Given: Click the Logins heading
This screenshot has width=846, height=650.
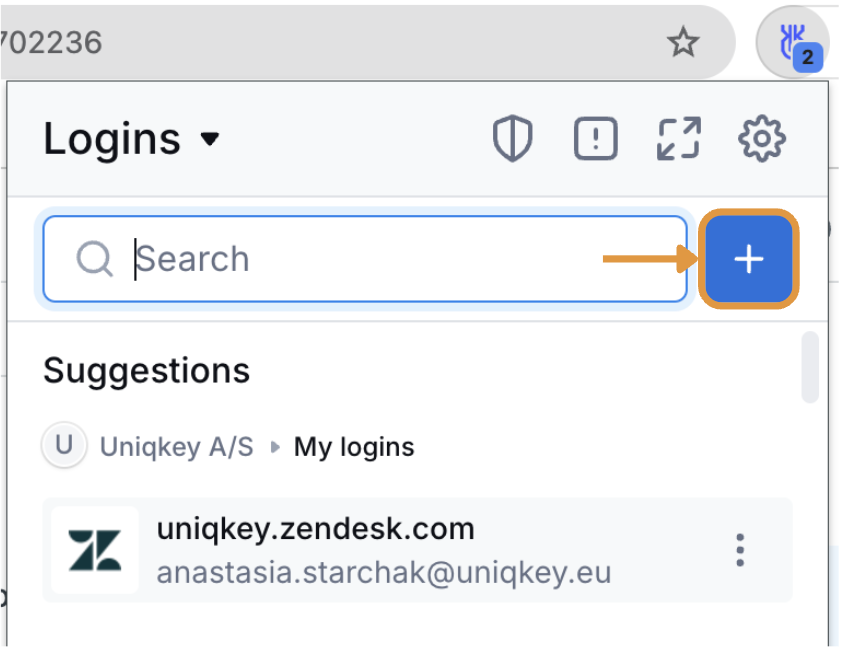Looking at the screenshot, I should click(x=112, y=139).
